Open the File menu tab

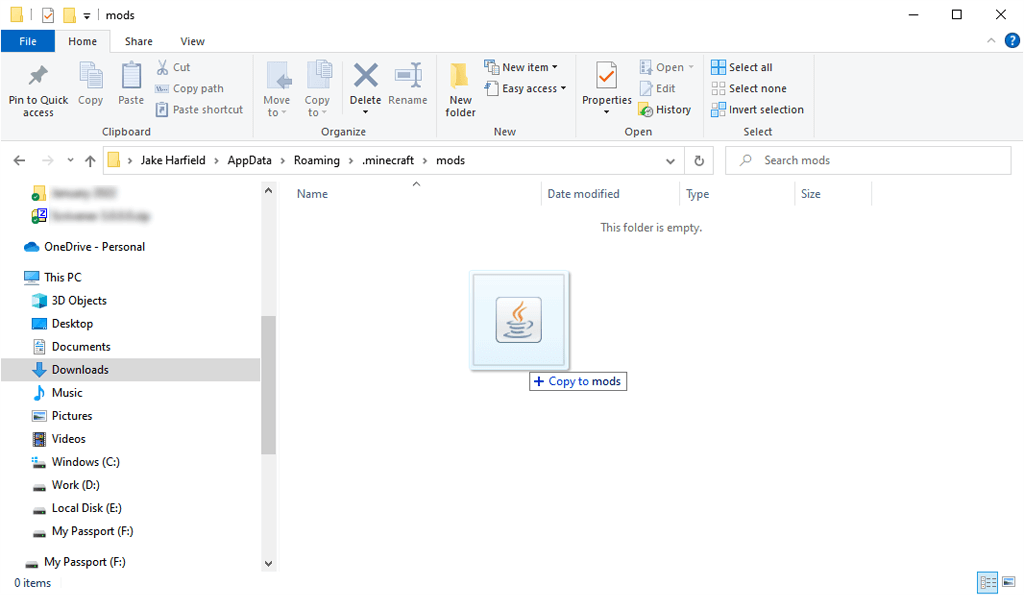tap(28, 41)
